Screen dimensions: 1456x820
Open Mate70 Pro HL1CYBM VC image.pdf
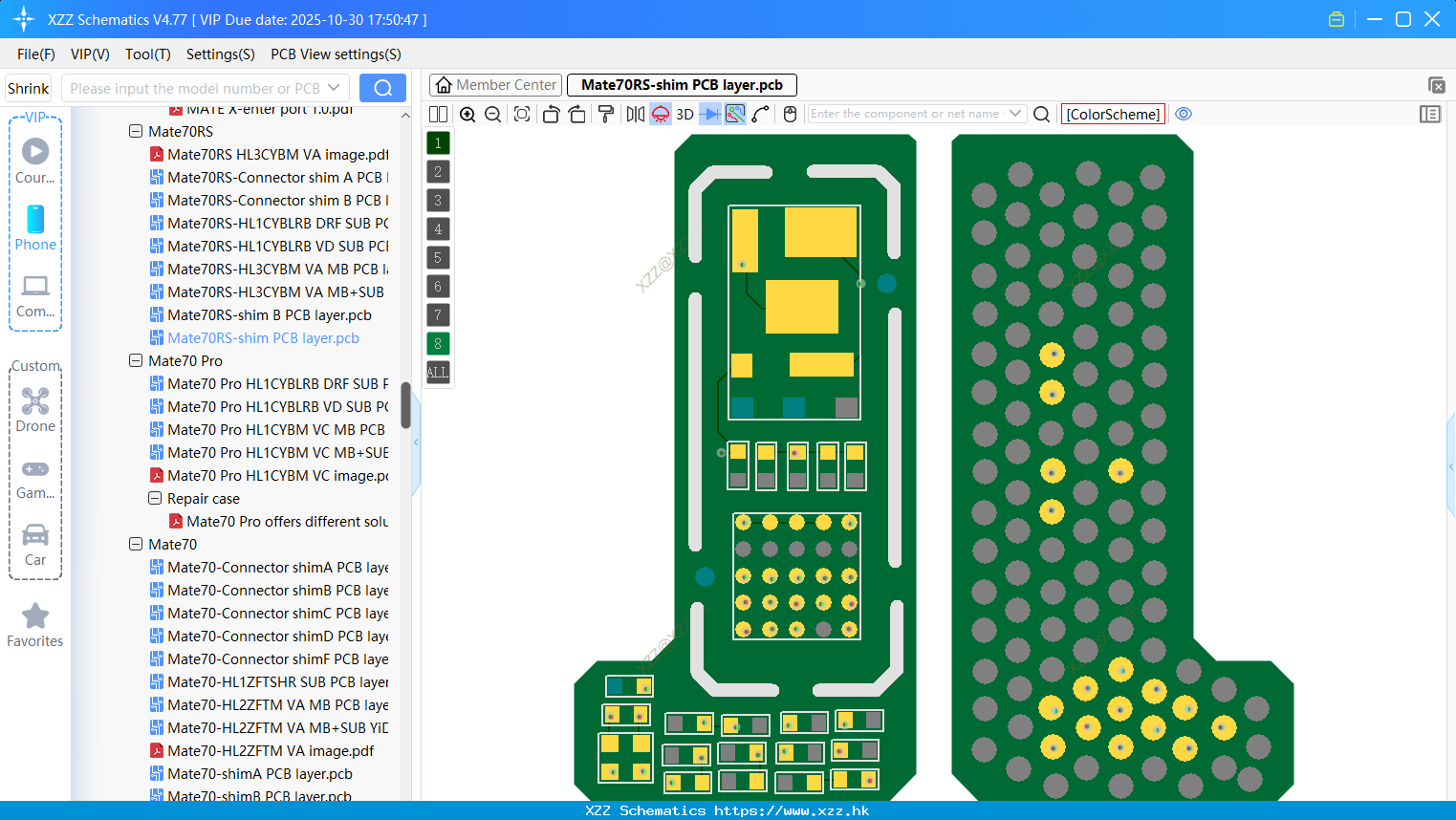(x=269, y=475)
